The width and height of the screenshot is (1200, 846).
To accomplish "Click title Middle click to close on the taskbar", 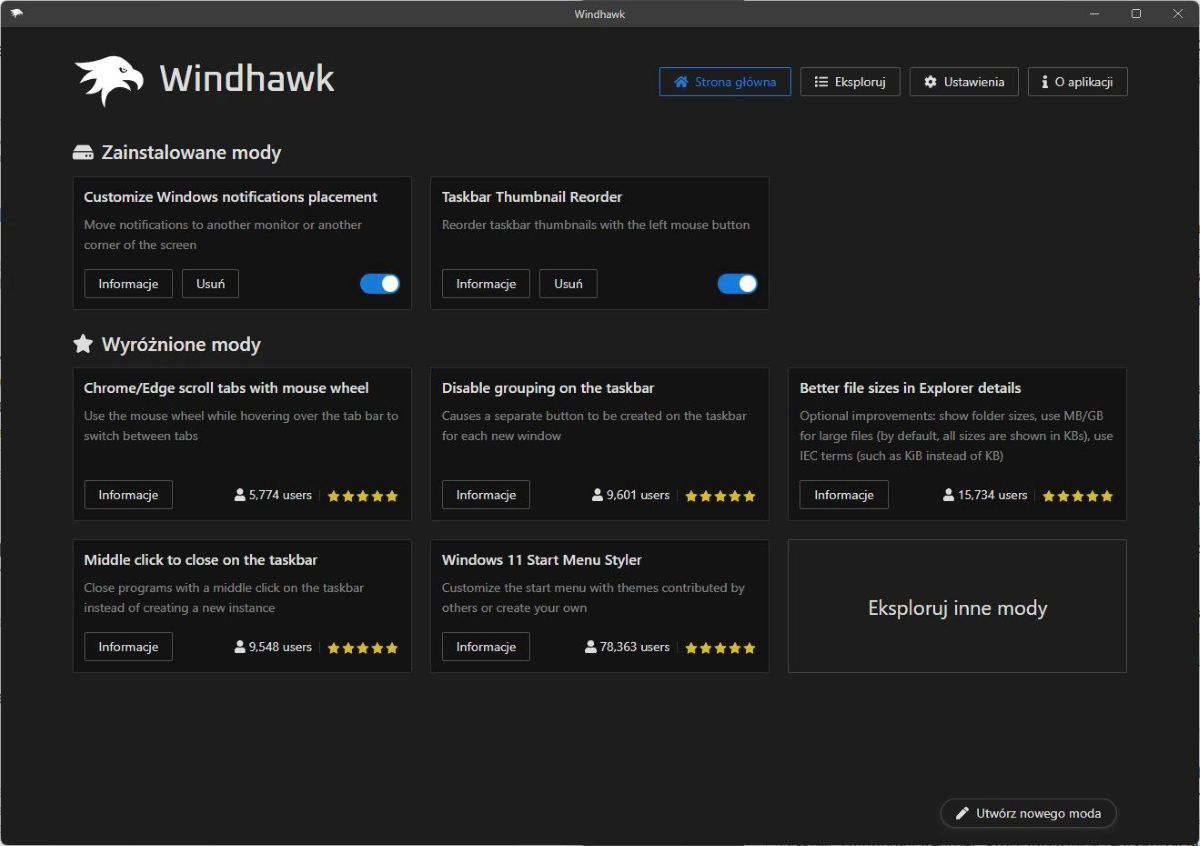I will (x=201, y=560).
